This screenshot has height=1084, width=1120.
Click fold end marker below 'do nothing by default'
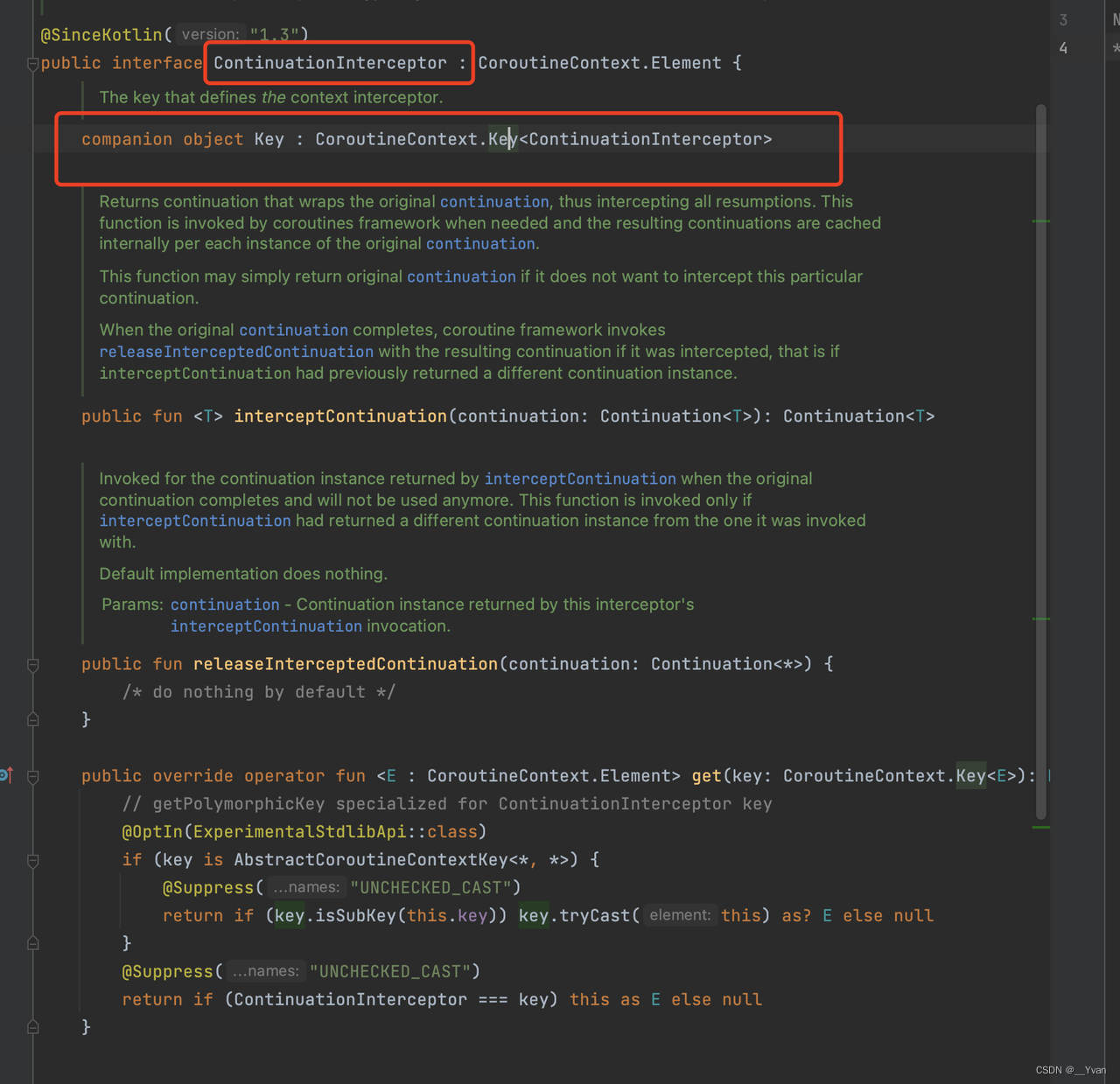(x=32, y=719)
